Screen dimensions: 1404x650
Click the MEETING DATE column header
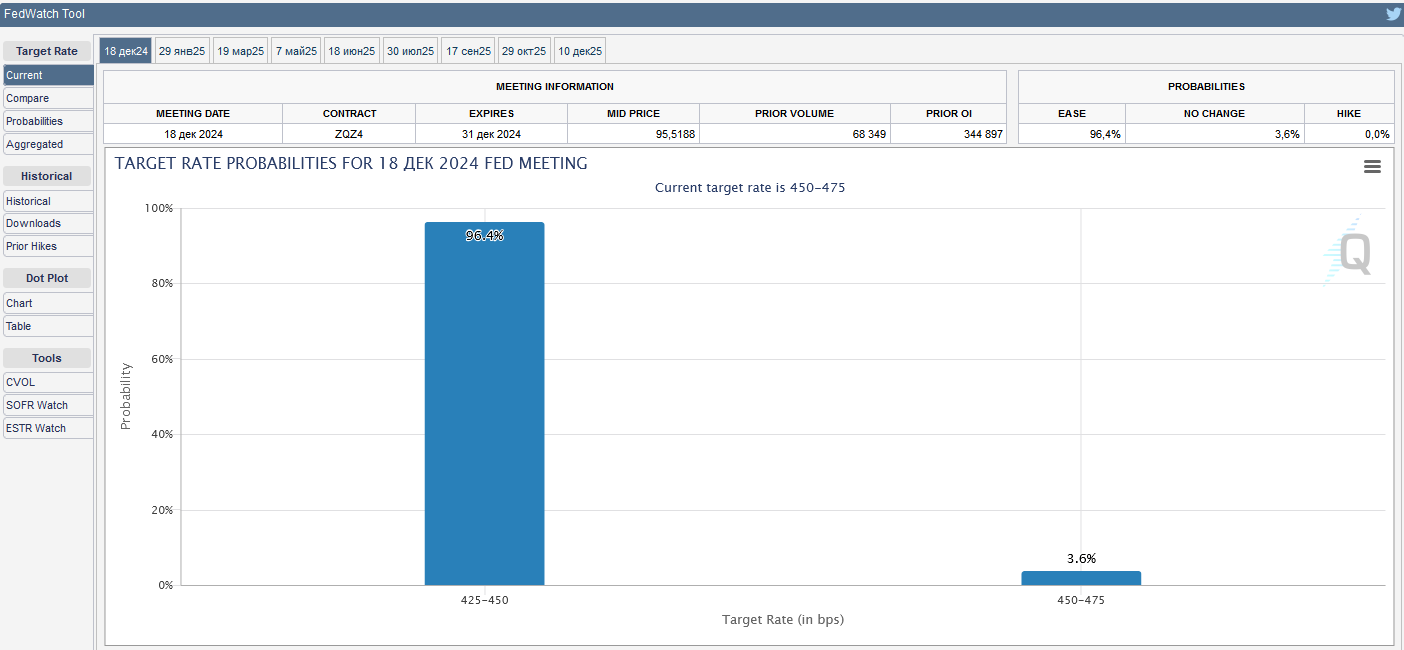[193, 113]
